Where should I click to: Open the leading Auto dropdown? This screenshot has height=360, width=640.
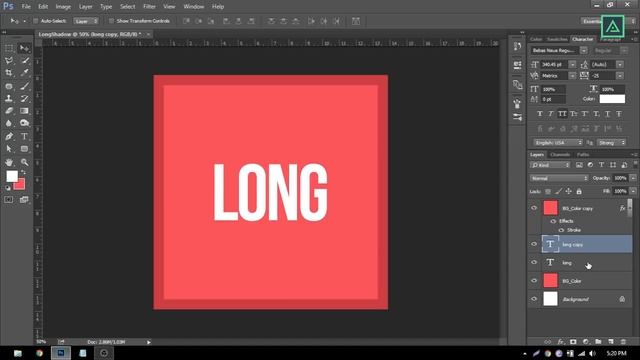click(x=620, y=64)
